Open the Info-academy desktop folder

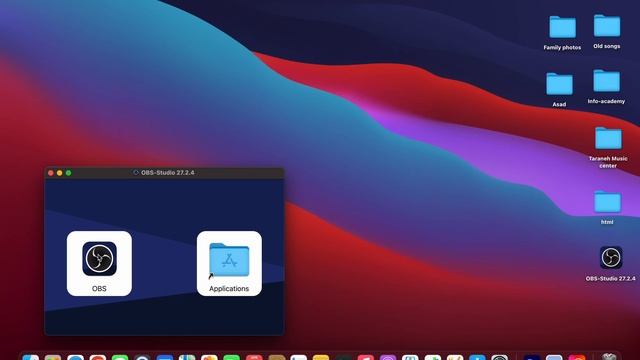click(606, 80)
